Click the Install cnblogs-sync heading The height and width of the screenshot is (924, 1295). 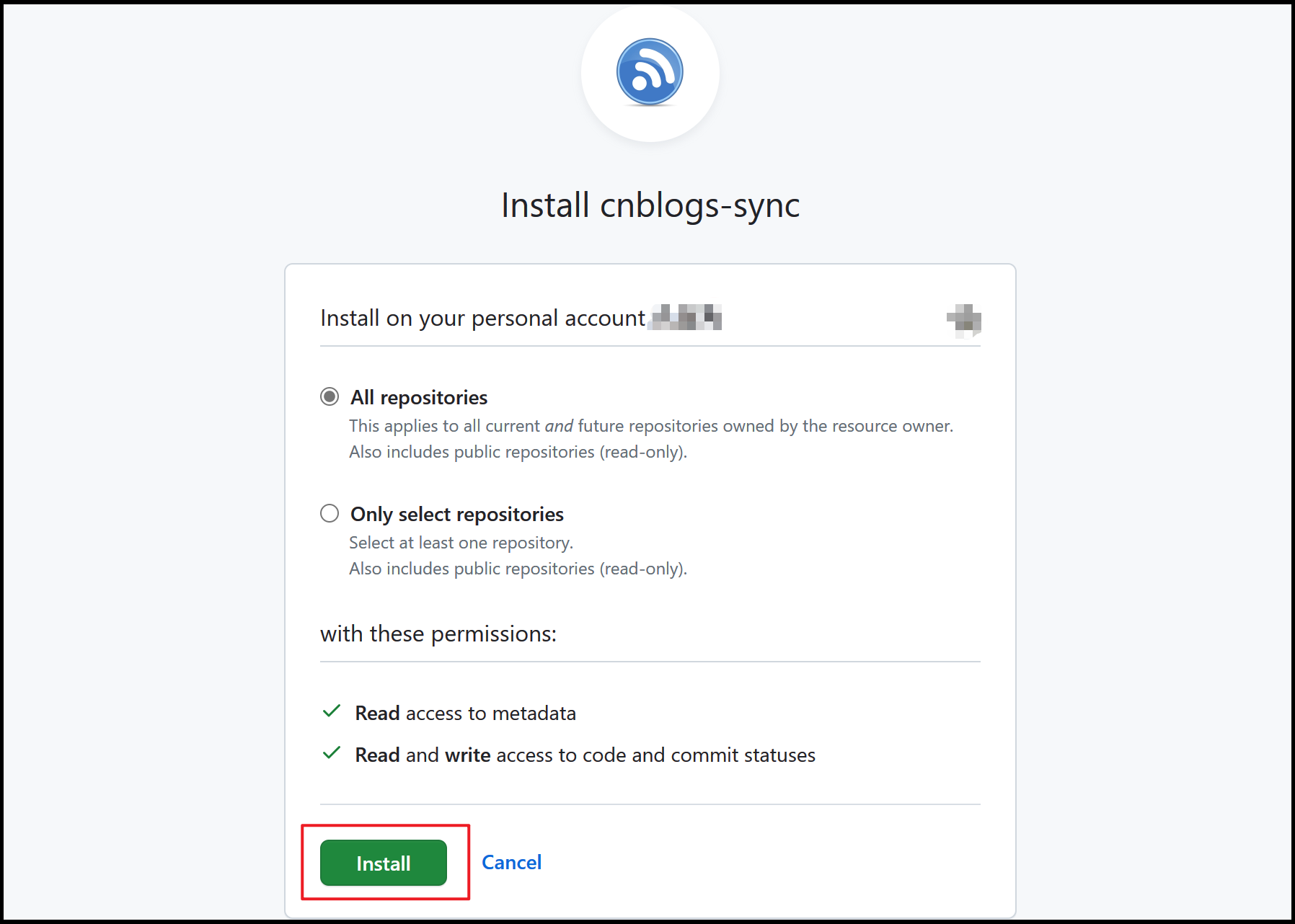tap(650, 205)
